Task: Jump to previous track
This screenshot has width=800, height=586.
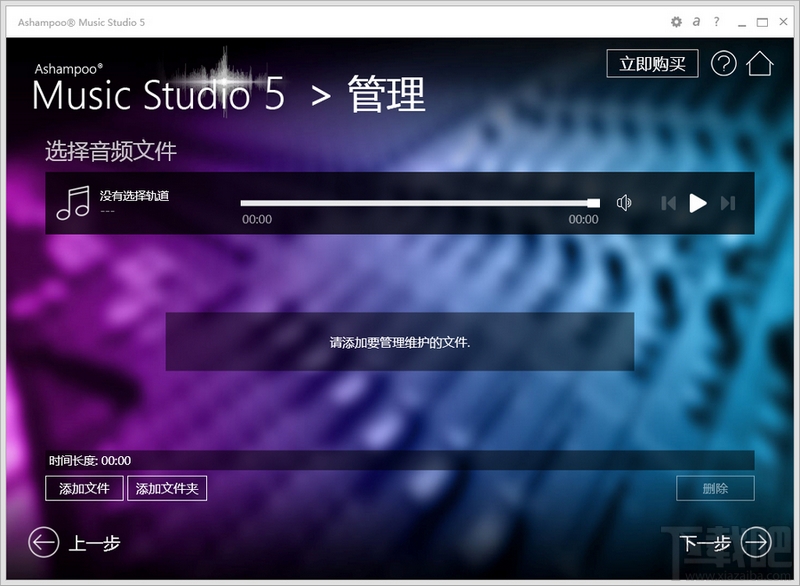Action: (x=669, y=202)
